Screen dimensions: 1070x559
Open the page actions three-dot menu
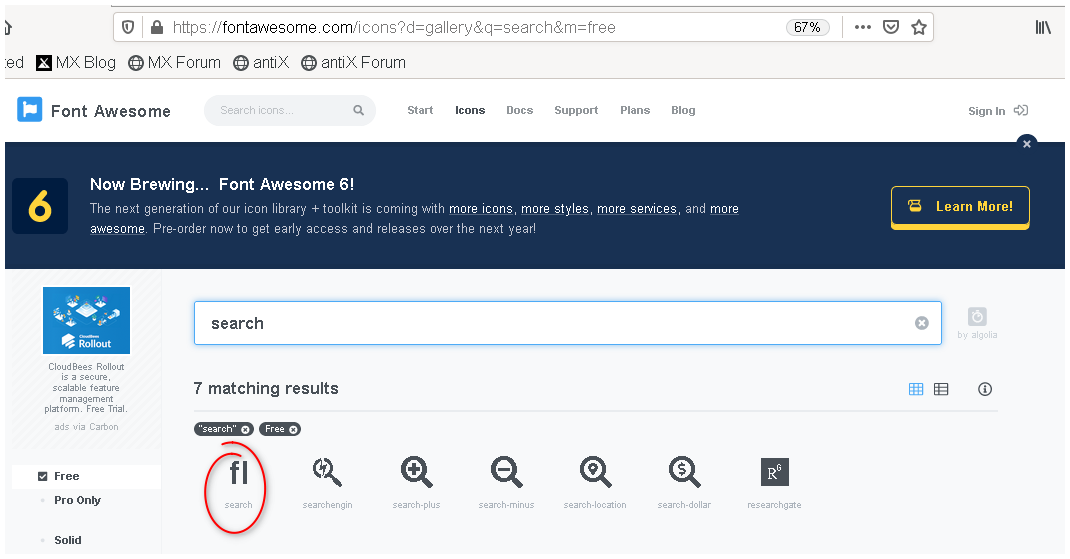coord(863,27)
